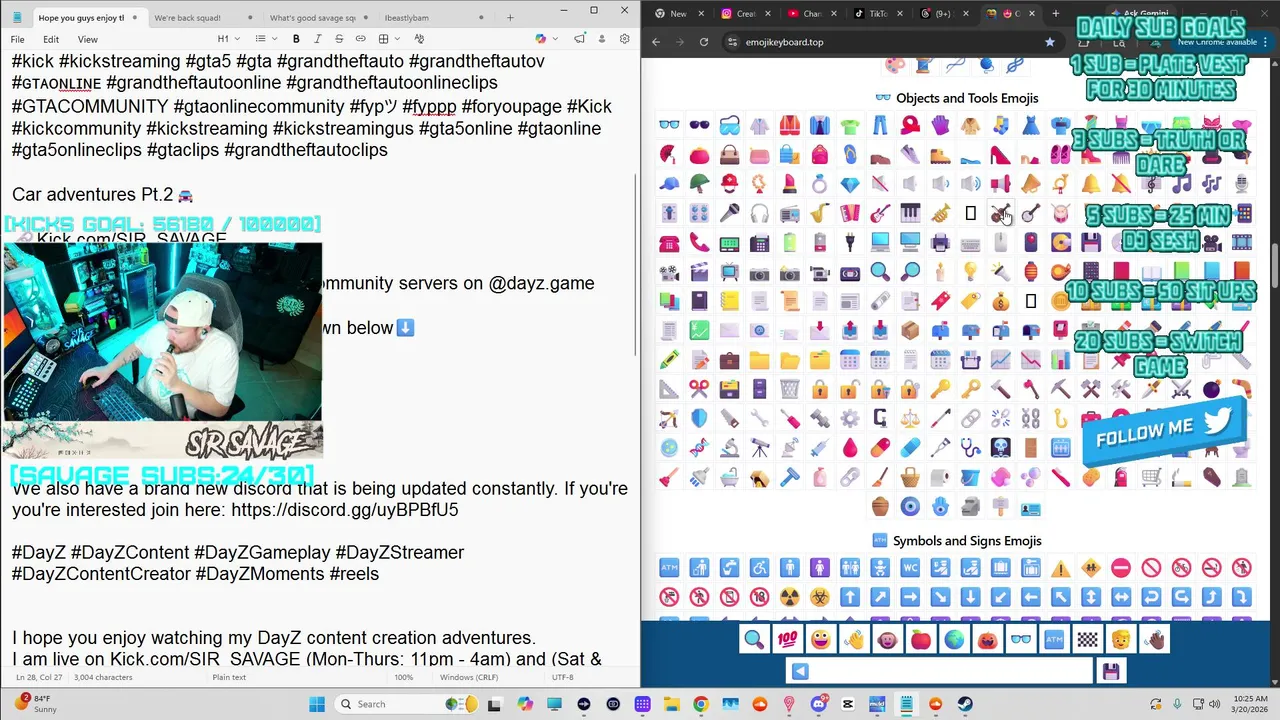Select the studio microphone emoji next to headphones

729,214
